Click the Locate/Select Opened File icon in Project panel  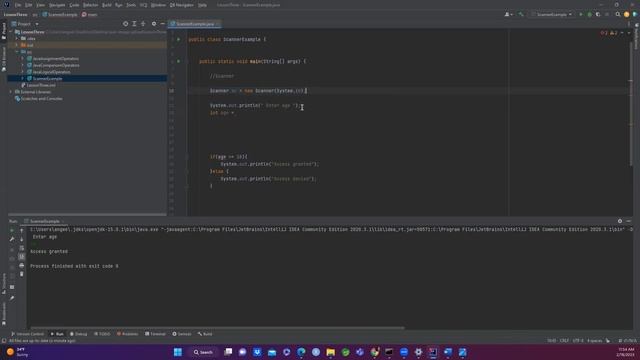(x=125, y=24)
